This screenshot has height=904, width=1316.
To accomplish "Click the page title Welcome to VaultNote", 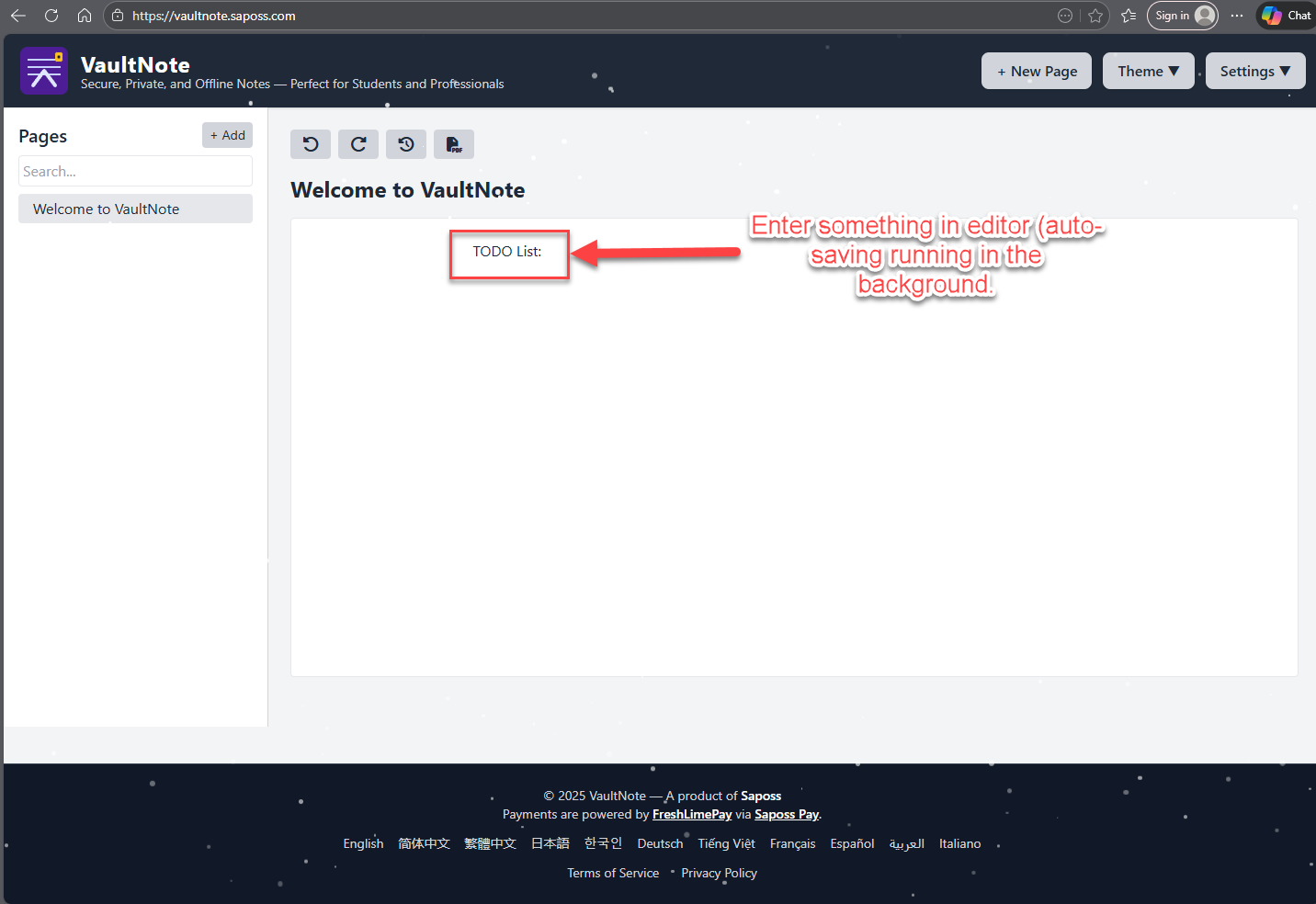I will pos(408,190).
